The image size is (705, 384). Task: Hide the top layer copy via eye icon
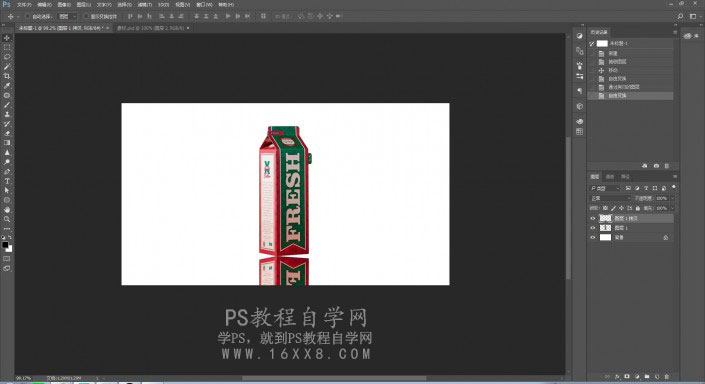593,219
